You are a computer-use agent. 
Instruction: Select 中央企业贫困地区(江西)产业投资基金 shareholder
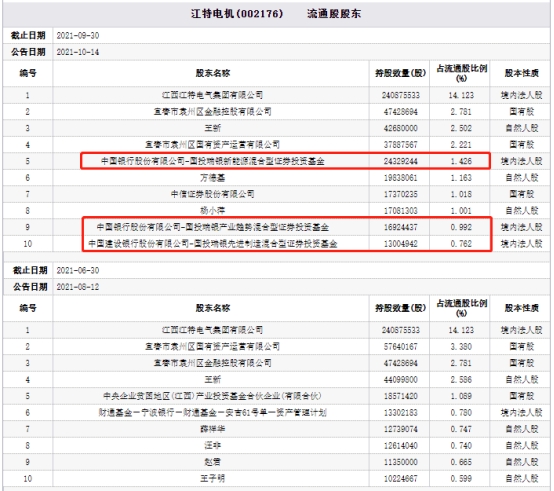coord(212,396)
